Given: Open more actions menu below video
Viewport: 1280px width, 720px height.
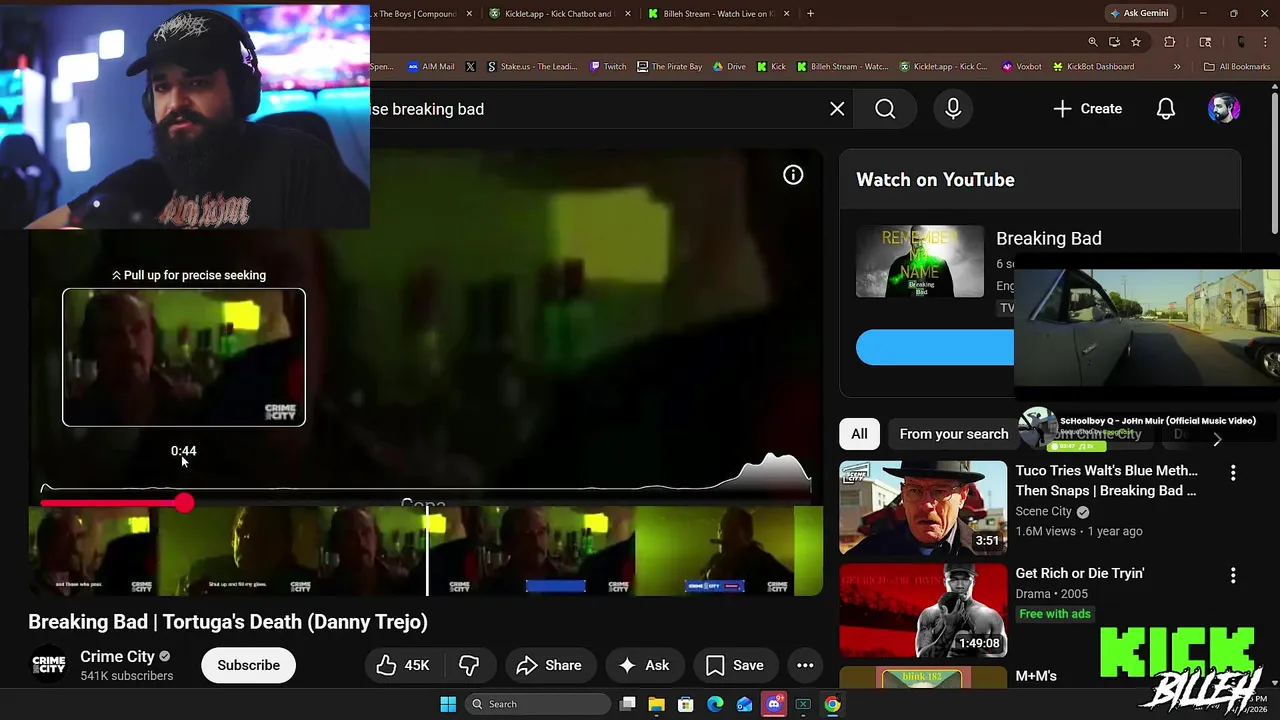Looking at the screenshot, I should pyautogui.click(x=805, y=665).
